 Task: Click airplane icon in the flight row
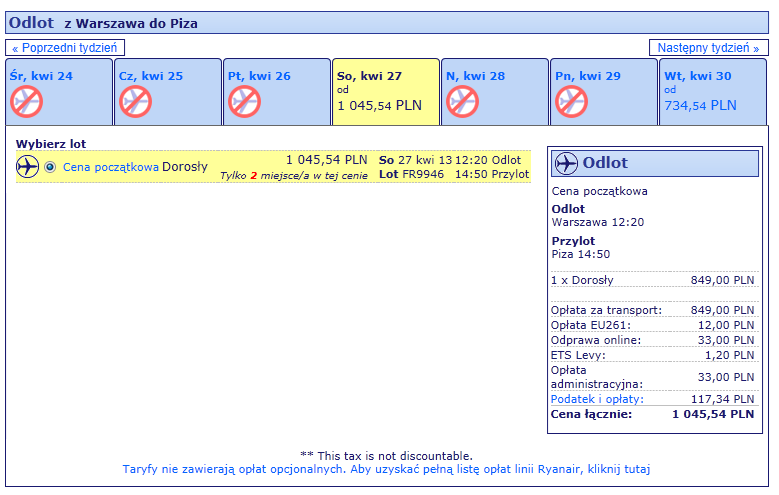point(27,166)
